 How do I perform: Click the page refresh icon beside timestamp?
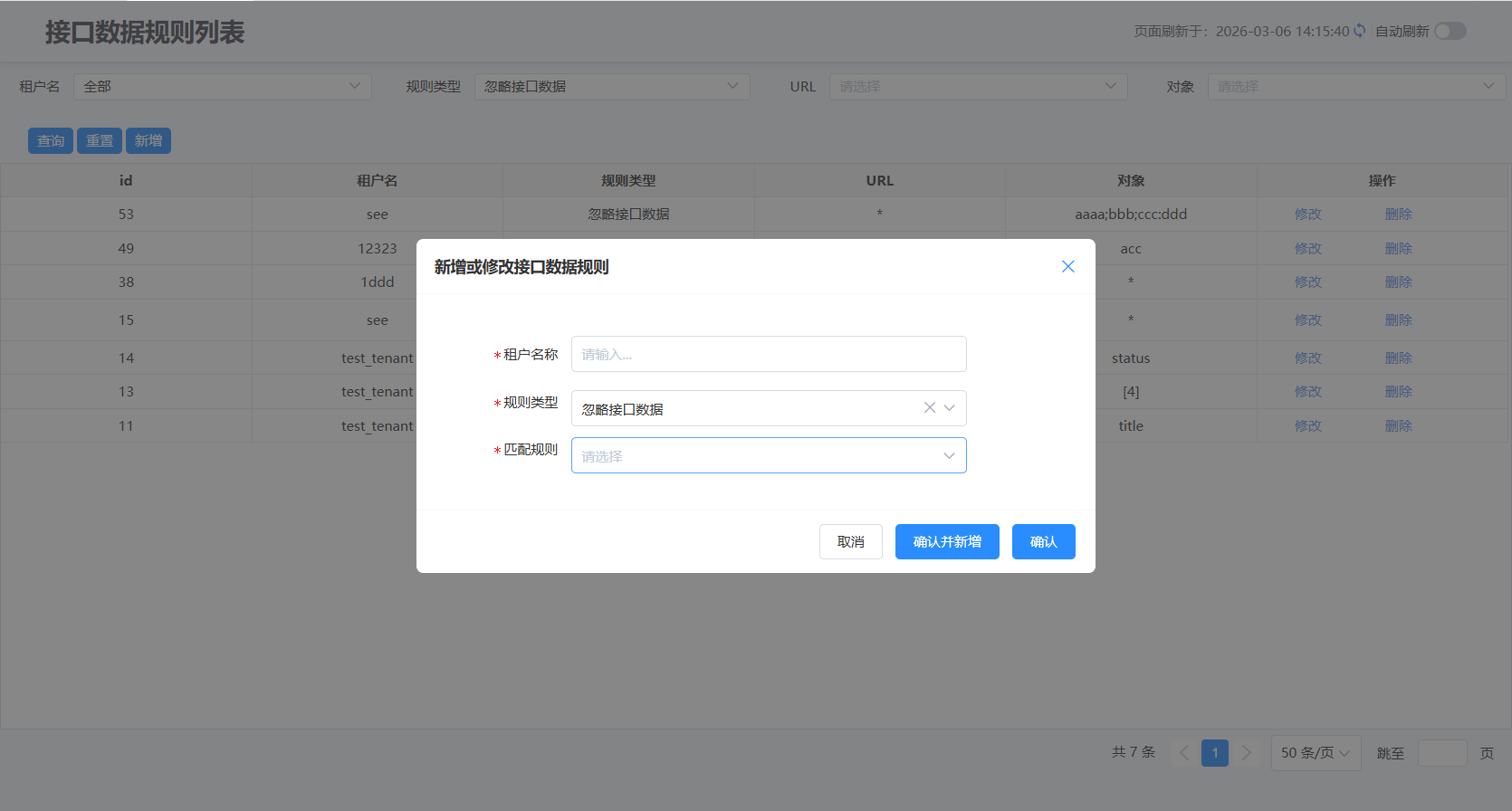point(1359,31)
